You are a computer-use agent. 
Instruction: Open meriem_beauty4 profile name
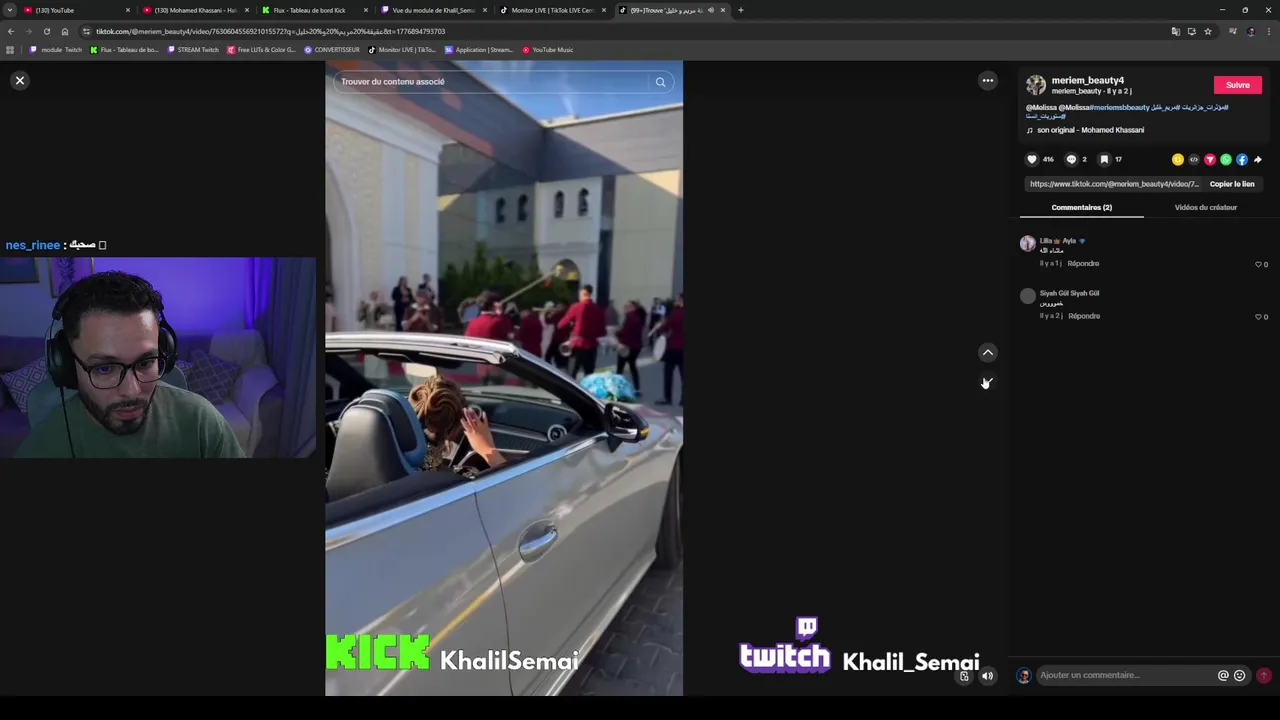(x=1088, y=80)
